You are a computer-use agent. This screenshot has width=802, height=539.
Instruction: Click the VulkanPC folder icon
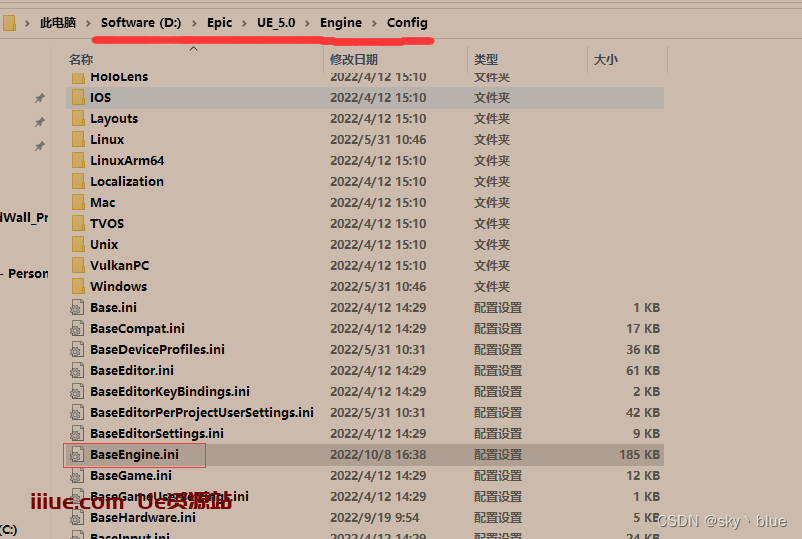(x=78, y=266)
